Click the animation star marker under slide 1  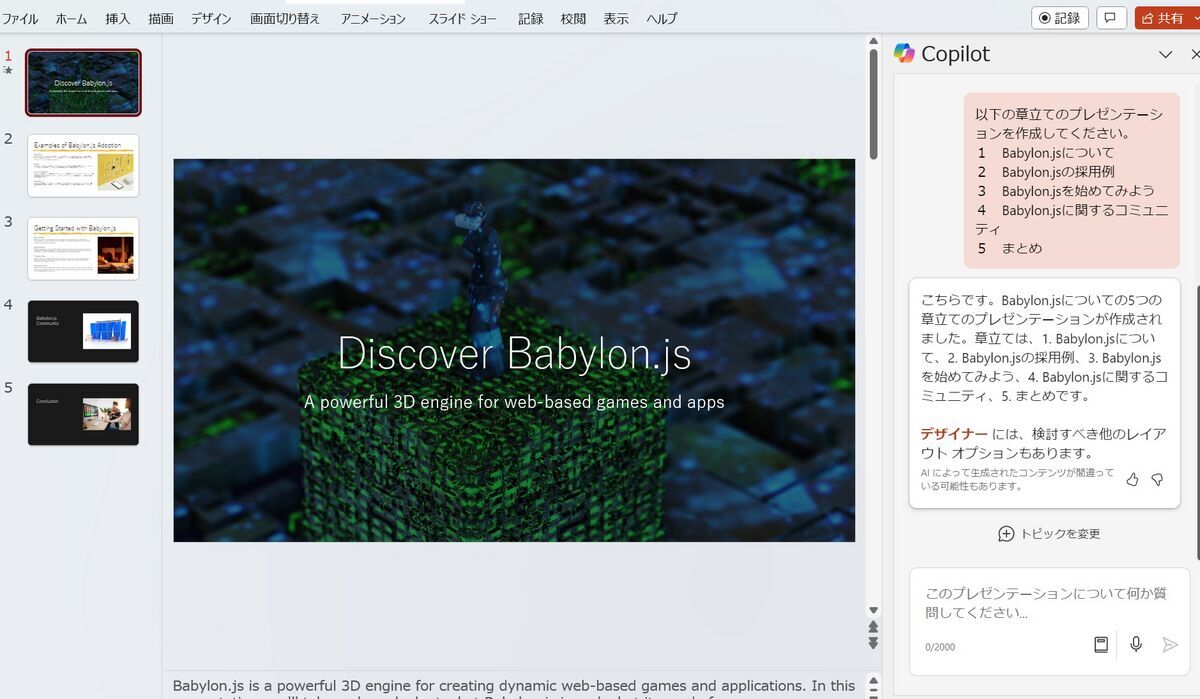[8, 70]
